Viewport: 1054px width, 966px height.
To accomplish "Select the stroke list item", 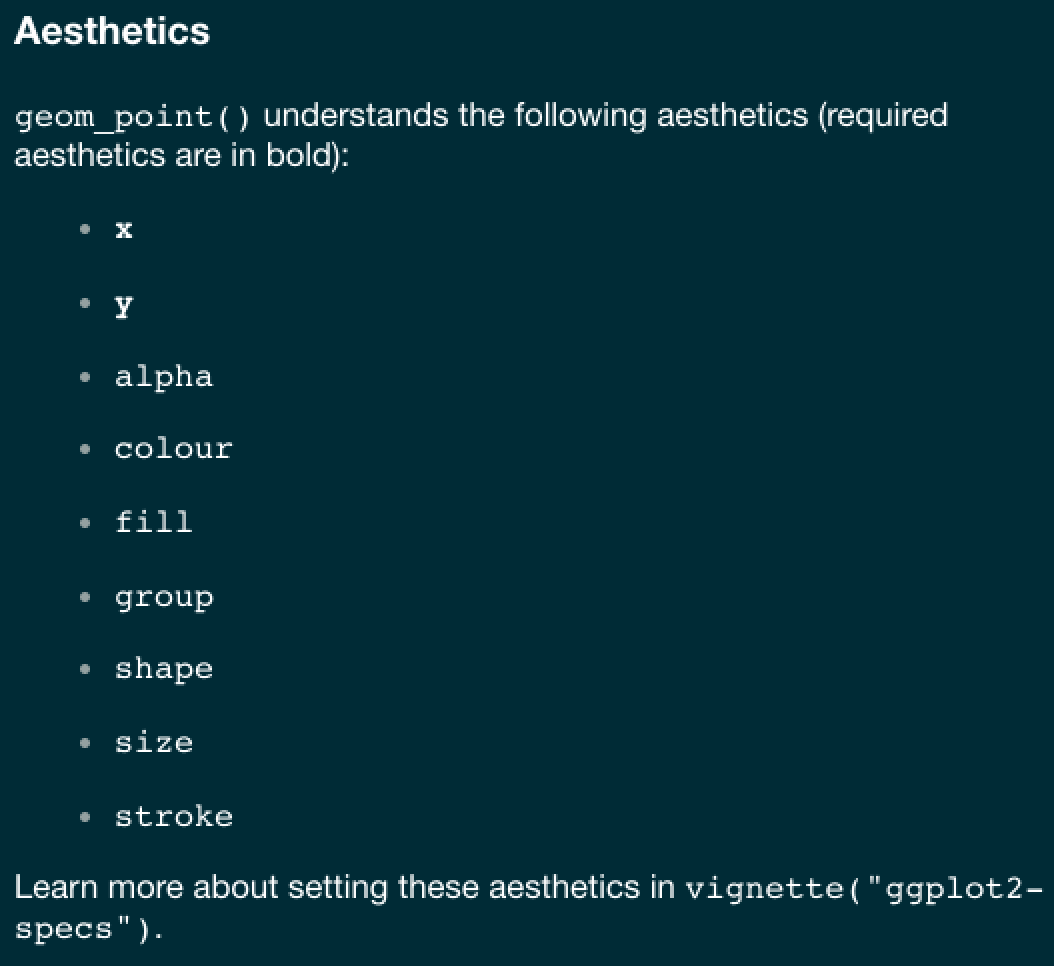I will pos(173,817).
